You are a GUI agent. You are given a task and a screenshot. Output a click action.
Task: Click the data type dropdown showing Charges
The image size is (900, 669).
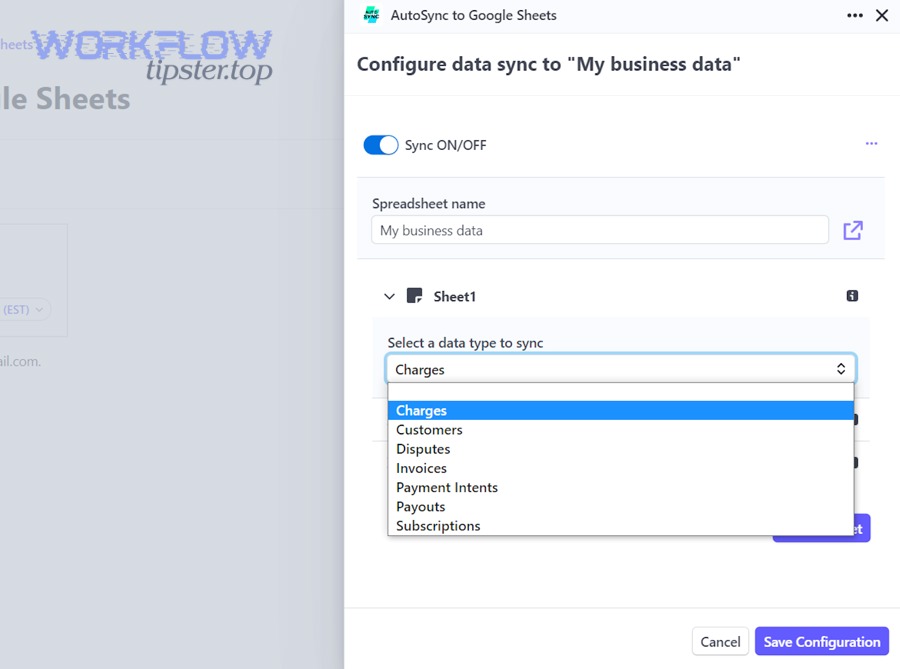click(x=620, y=369)
